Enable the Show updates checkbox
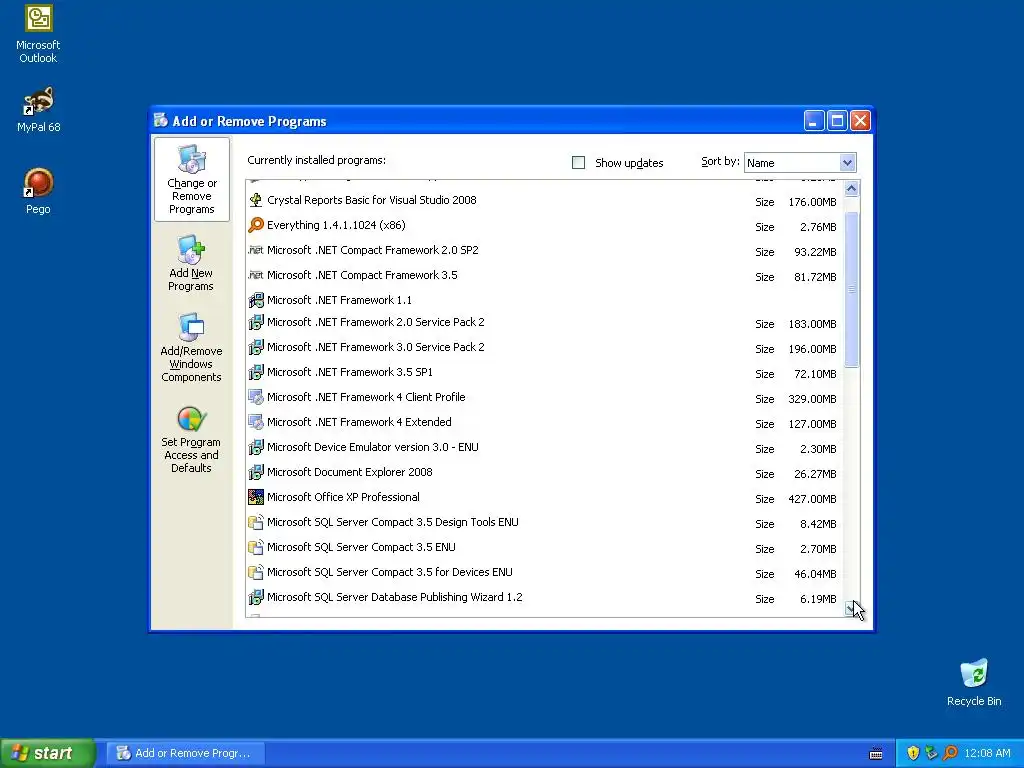 [x=579, y=163]
